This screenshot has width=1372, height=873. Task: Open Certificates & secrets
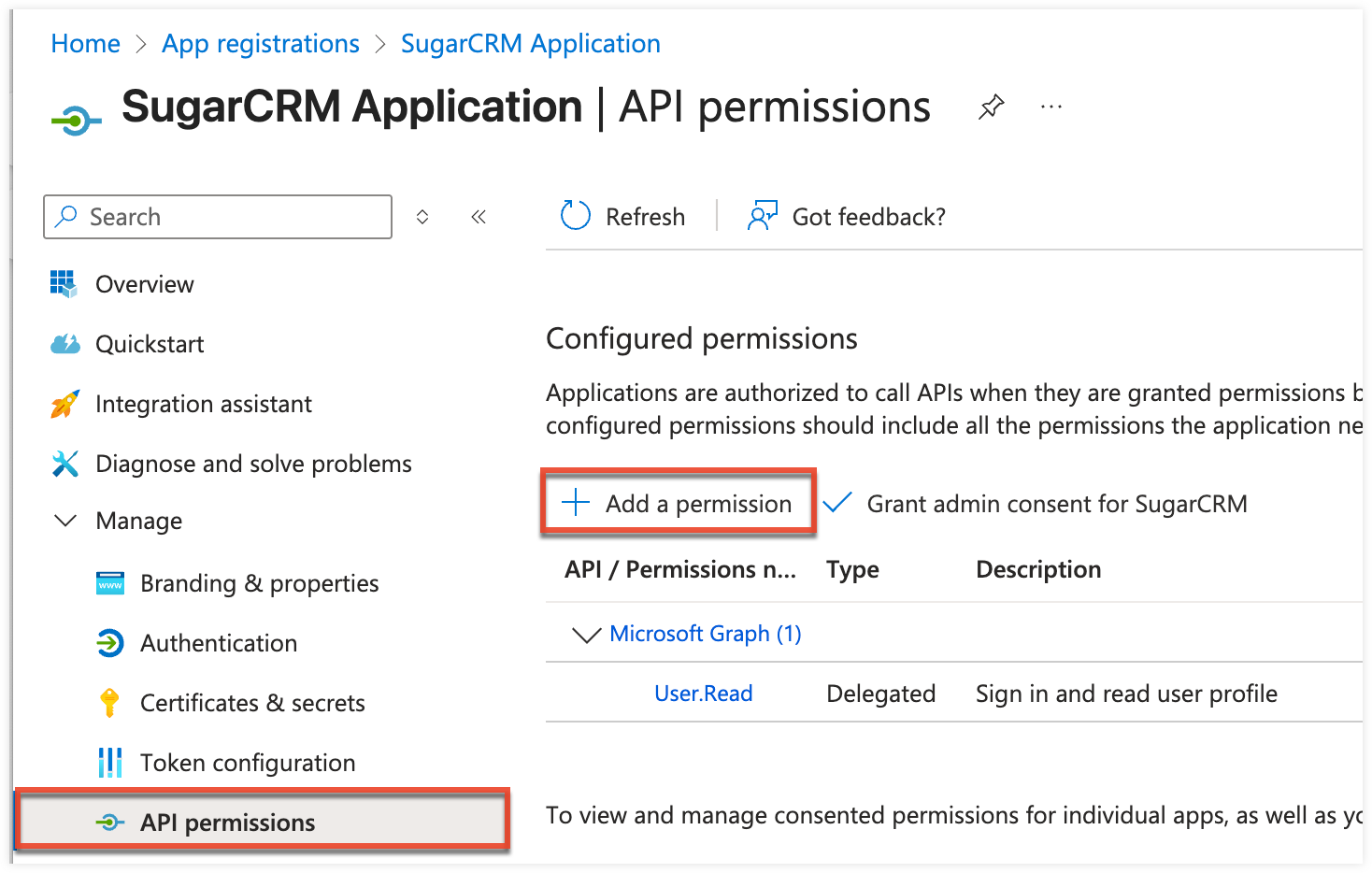point(252,702)
